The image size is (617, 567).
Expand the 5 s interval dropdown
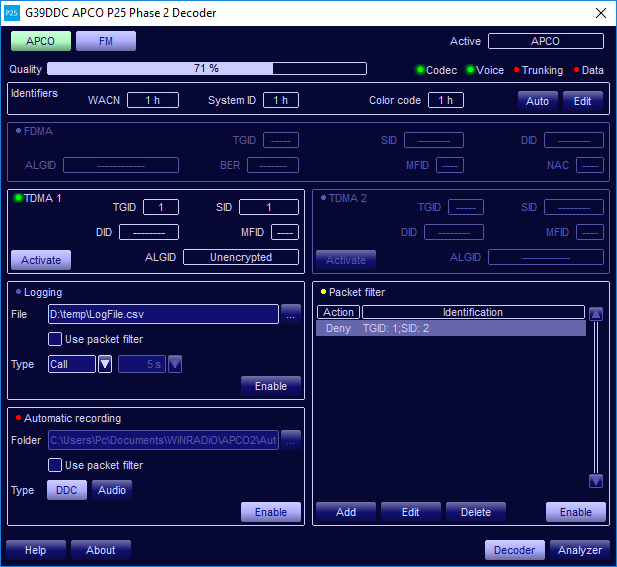click(175, 364)
